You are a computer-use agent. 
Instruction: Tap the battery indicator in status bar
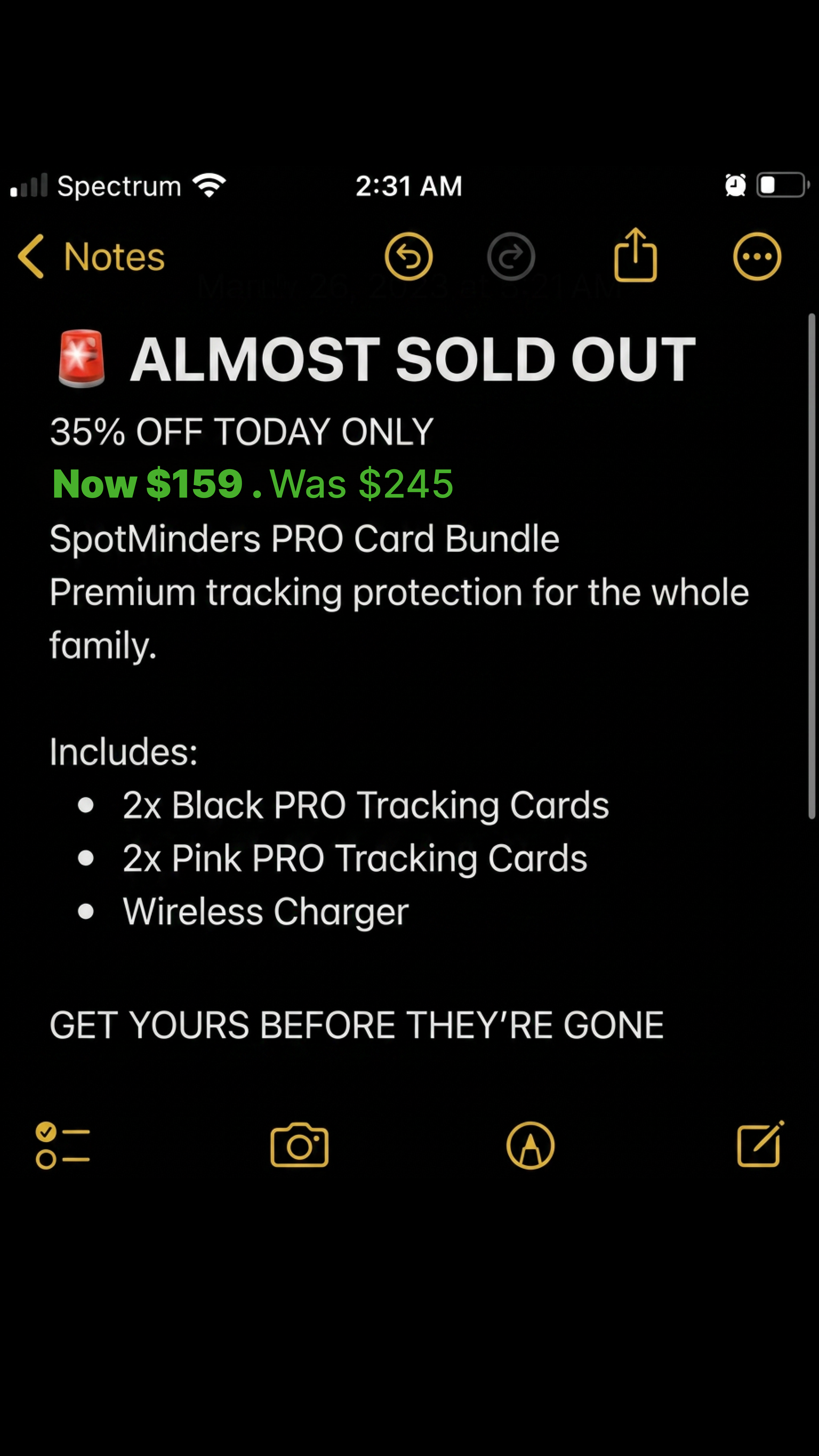pos(783,185)
